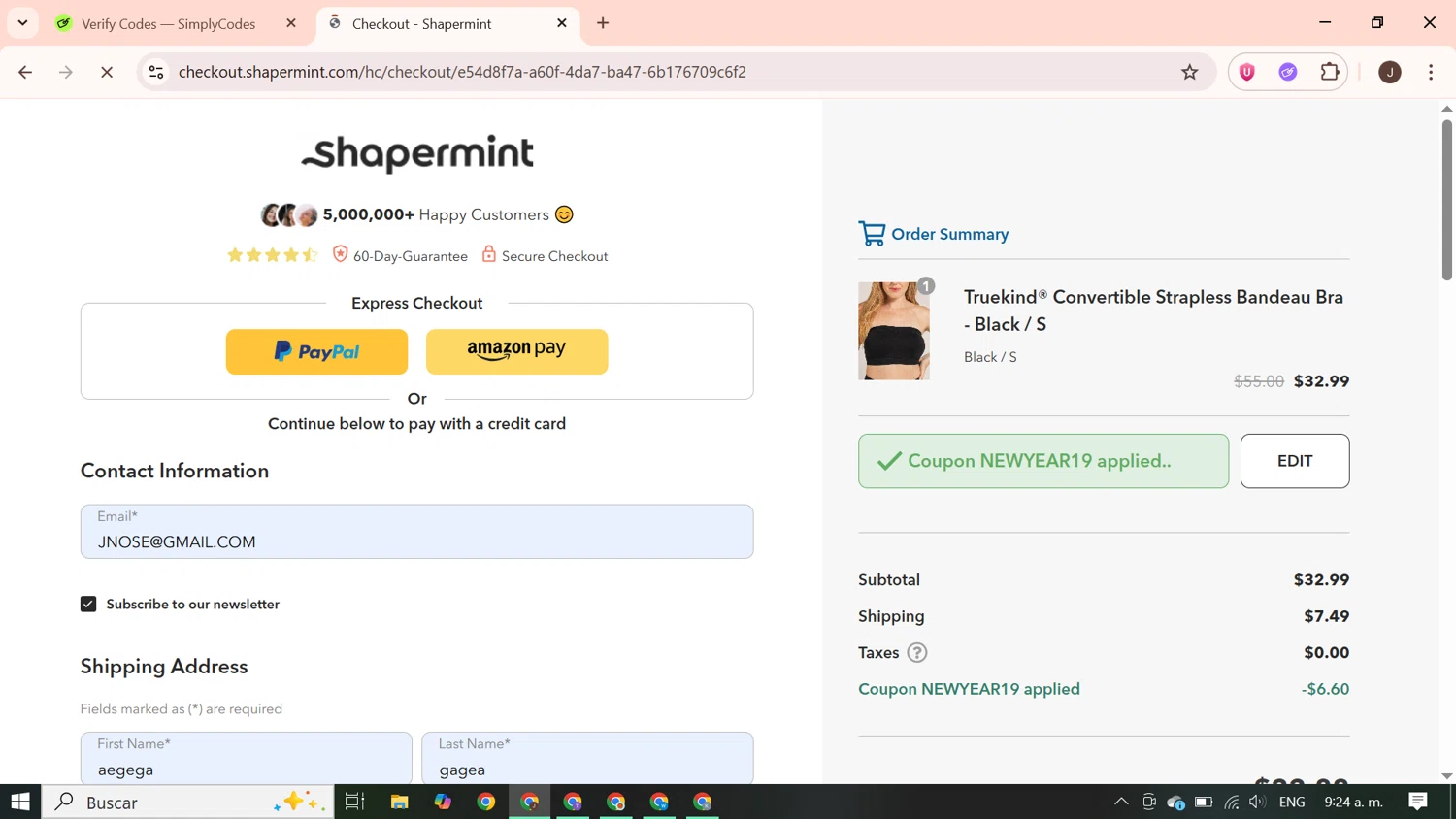Click the Coupon NEWYEAR19 applied banner
Viewport: 1456px width, 819px height.
pyautogui.click(x=1043, y=461)
